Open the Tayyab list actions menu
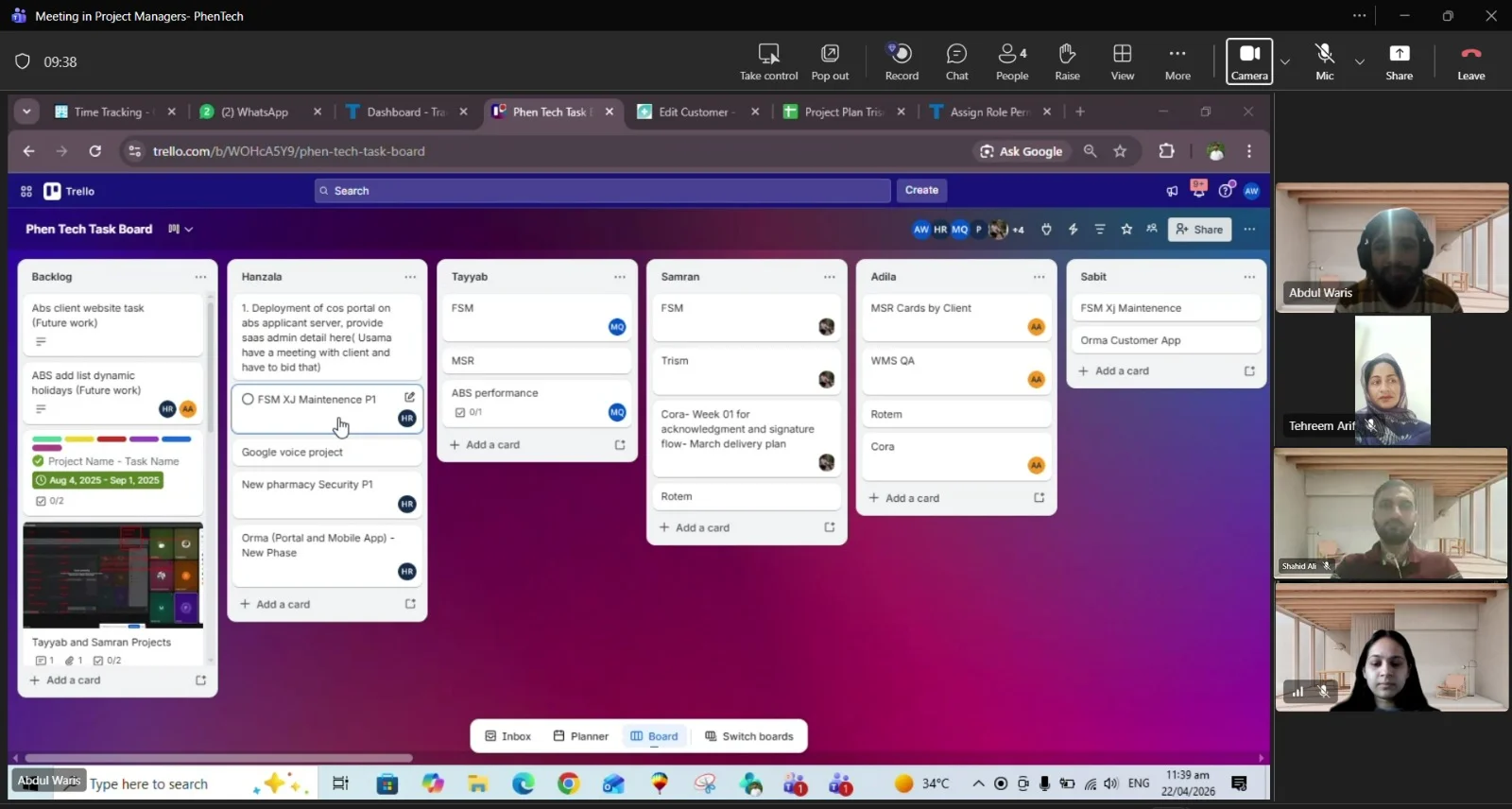Viewport: 1512px width, 809px height. point(620,277)
